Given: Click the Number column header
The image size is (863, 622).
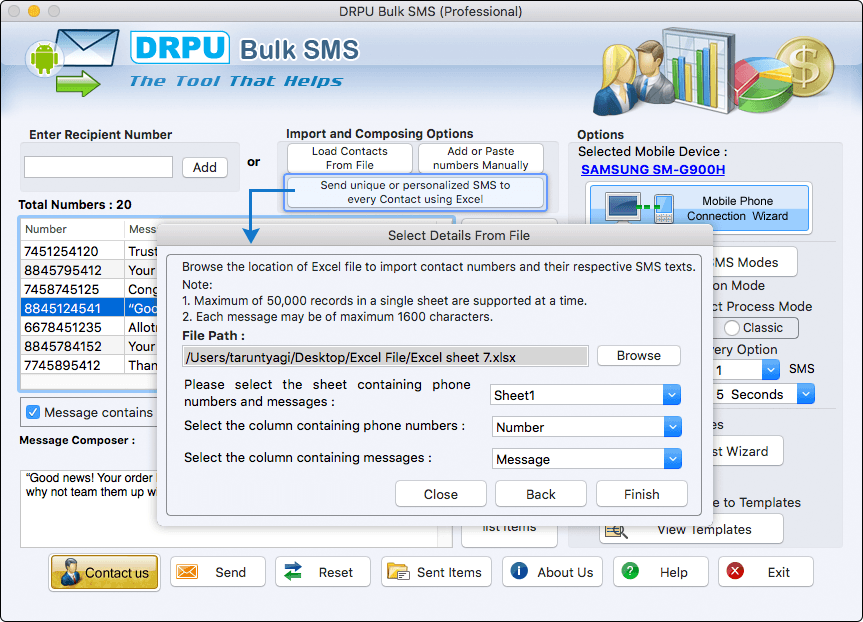Looking at the screenshot, I should [x=73, y=230].
